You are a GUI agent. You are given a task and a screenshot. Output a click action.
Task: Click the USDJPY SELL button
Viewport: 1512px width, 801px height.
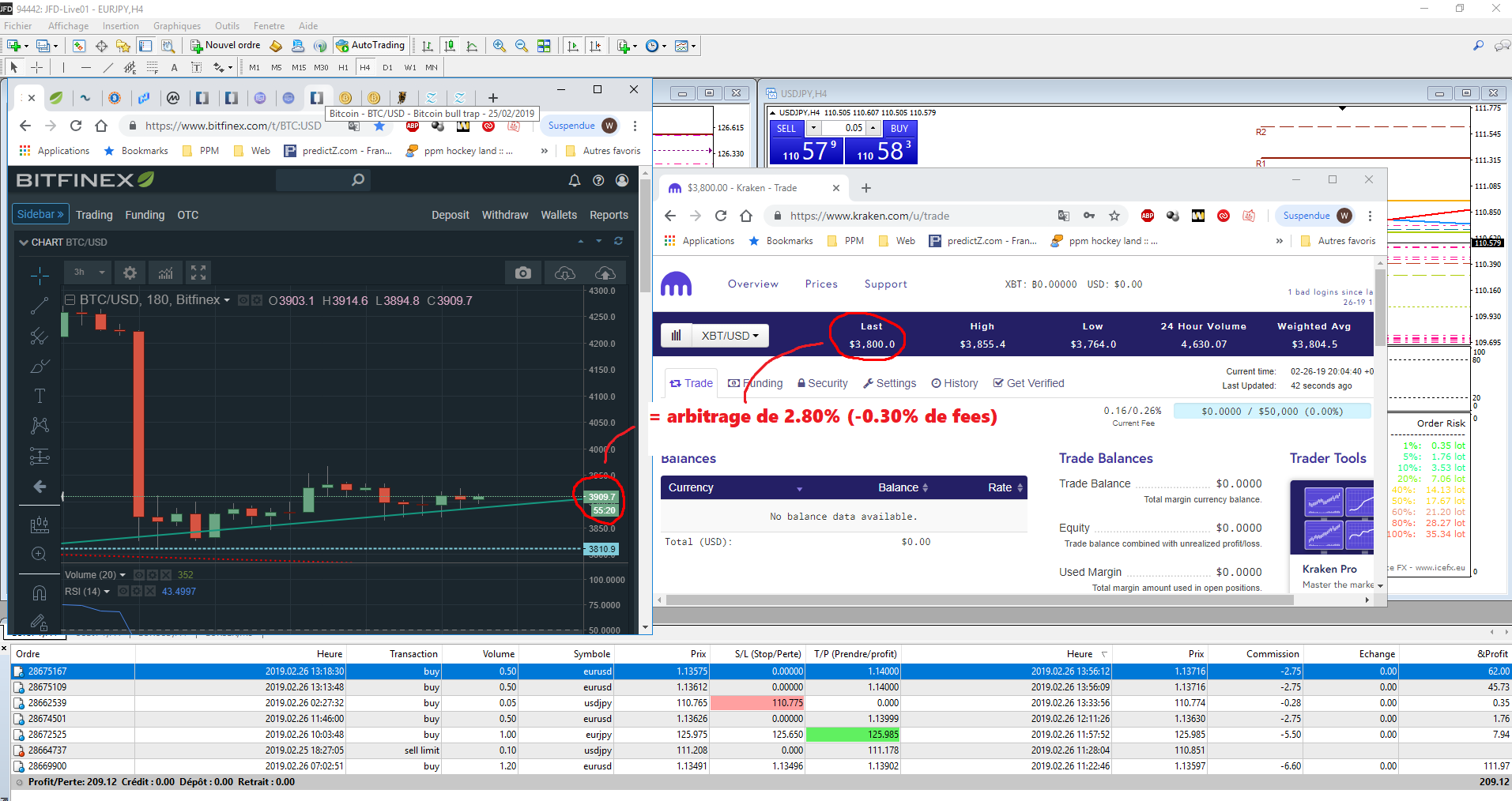786,128
